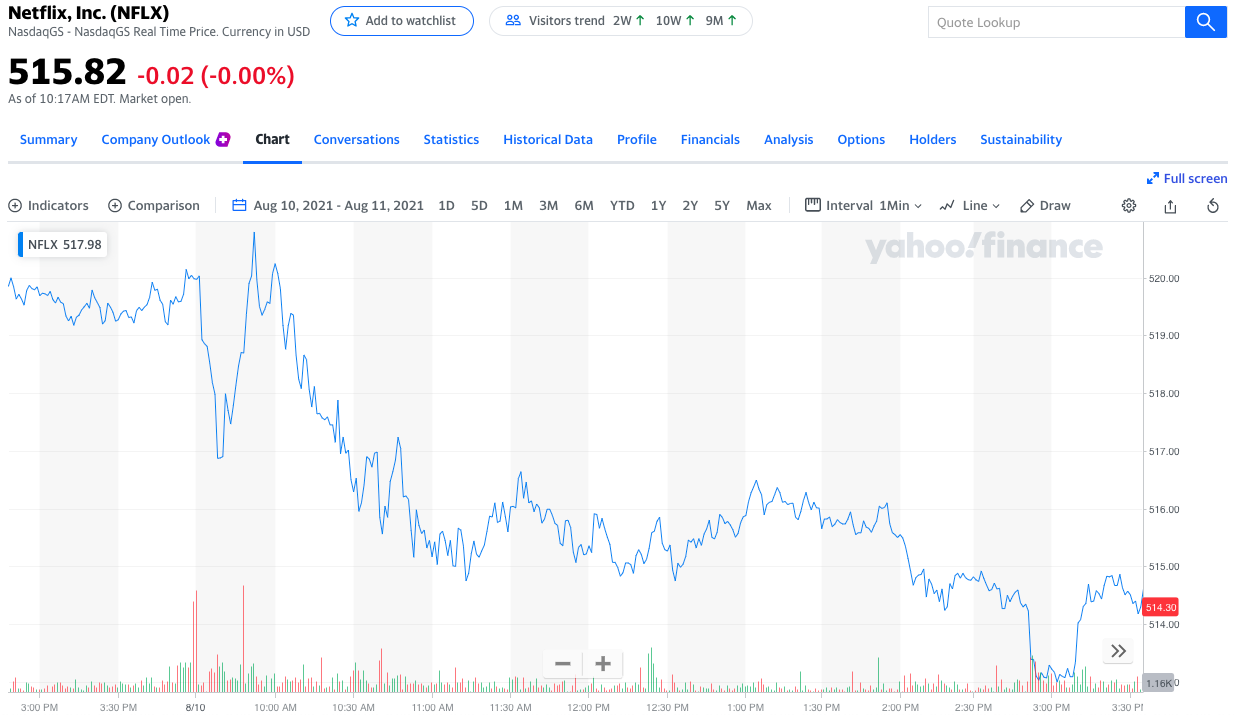The height and width of the screenshot is (715, 1235).
Task: Select the 2Y time range
Action: pyautogui.click(x=690, y=205)
